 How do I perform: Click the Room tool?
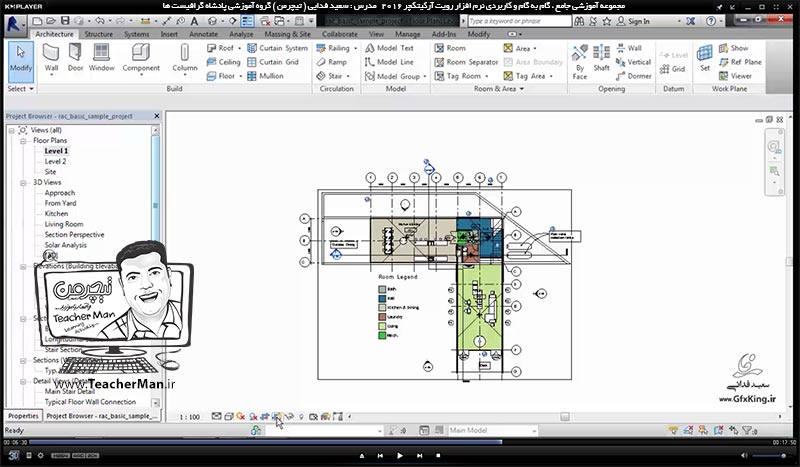[450, 48]
